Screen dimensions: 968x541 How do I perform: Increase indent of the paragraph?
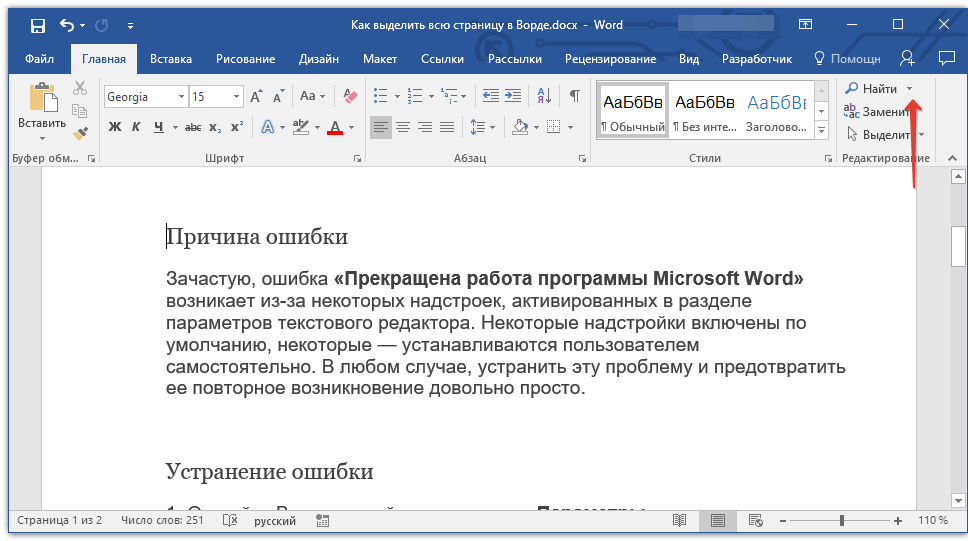(x=514, y=96)
